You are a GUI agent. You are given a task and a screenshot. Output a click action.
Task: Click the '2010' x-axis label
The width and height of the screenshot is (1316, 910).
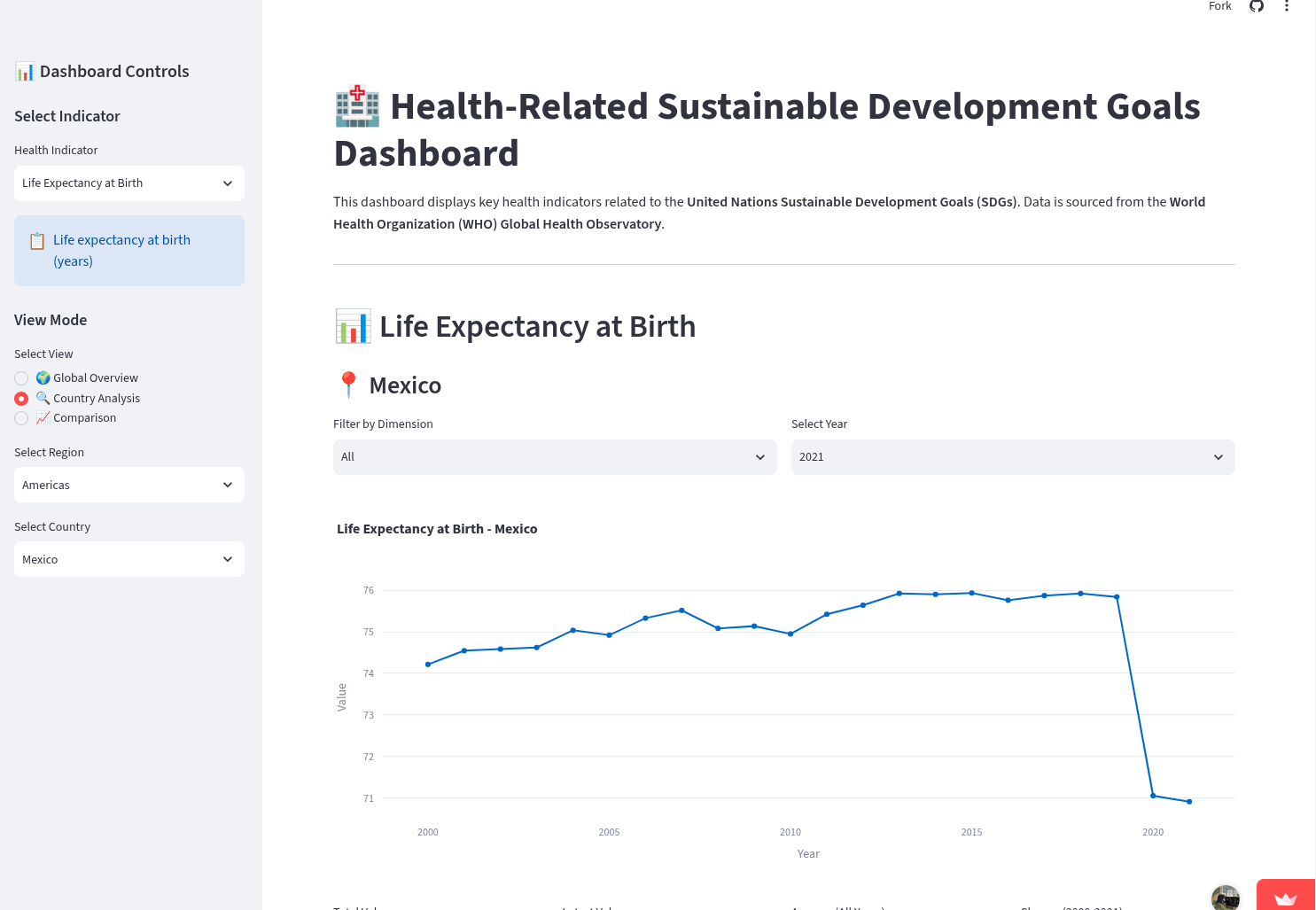tap(790, 832)
